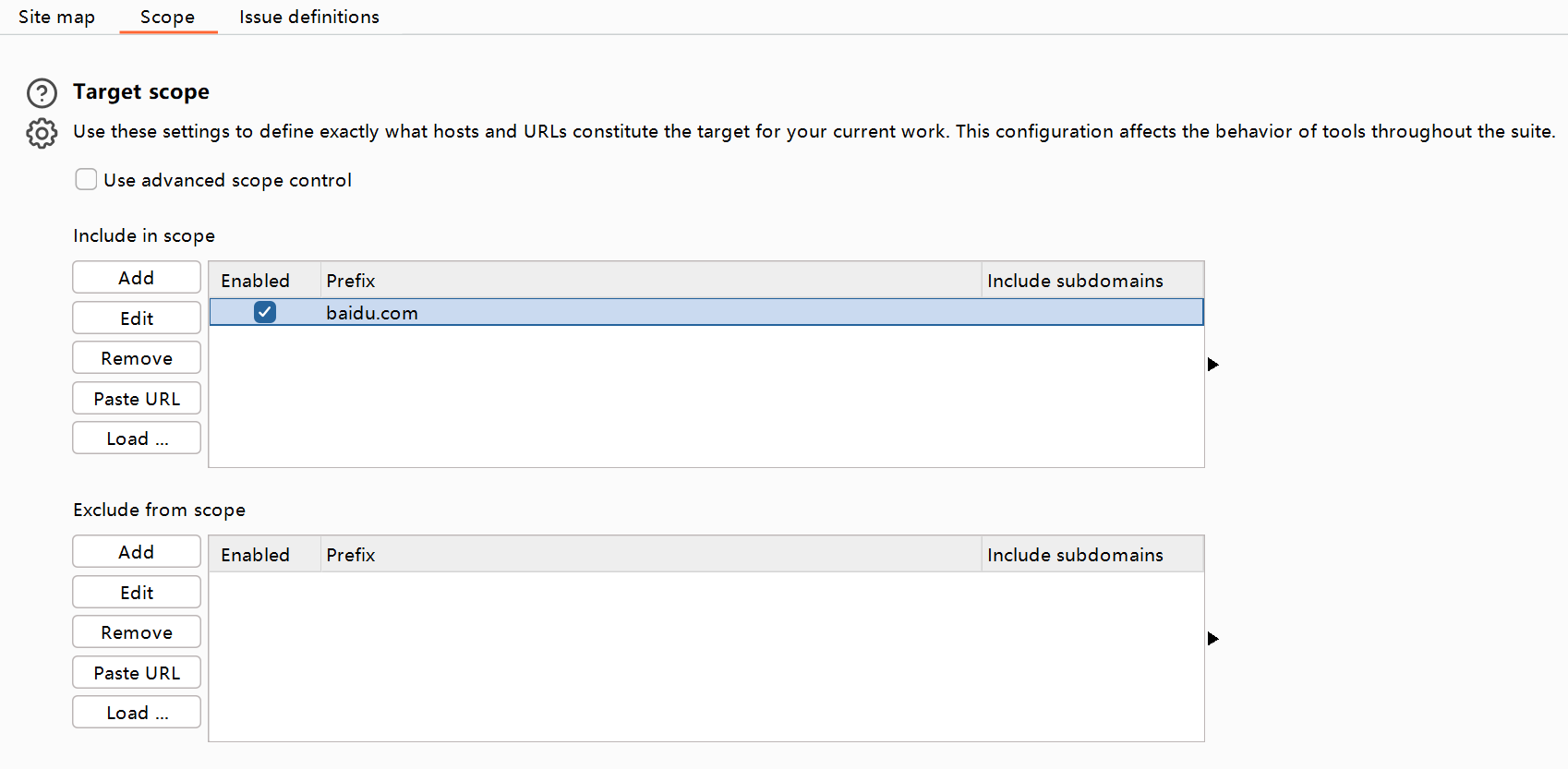
Task: Open the Target scope settings gear
Action: point(42,133)
